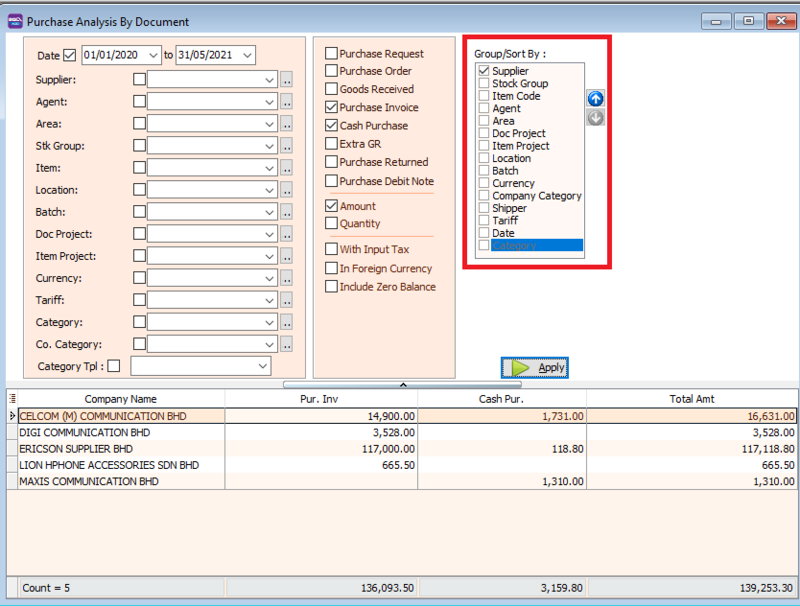Move group field down with grey down arrow

595,118
